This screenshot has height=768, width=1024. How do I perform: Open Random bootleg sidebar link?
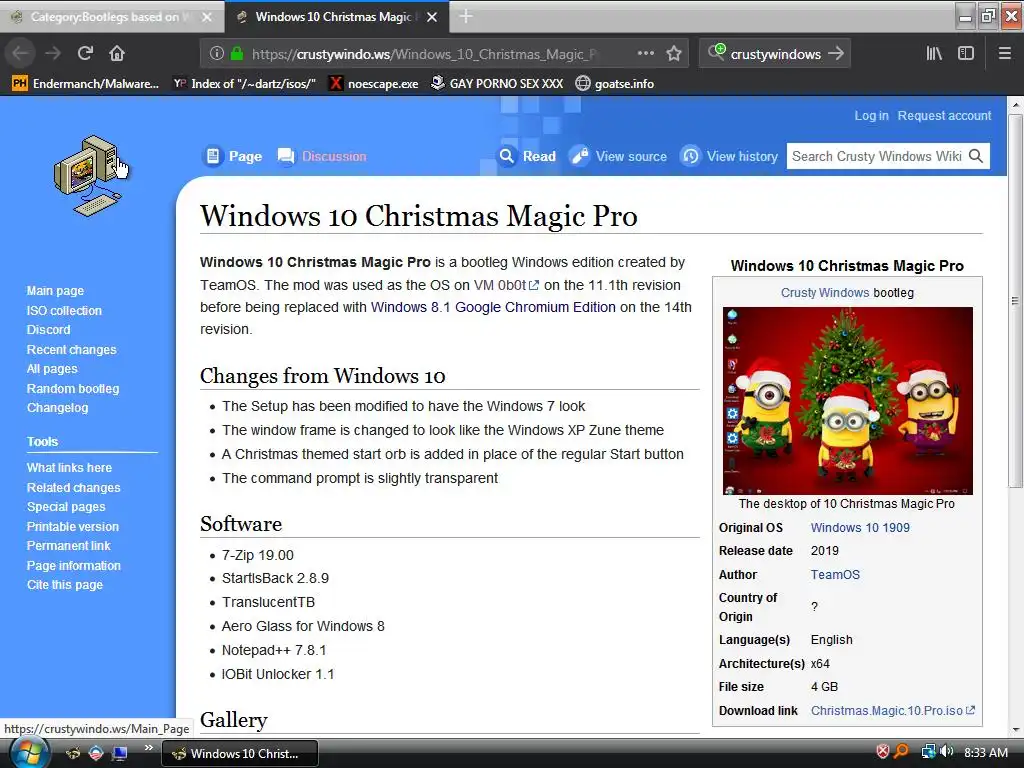click(x=72, y=389)
